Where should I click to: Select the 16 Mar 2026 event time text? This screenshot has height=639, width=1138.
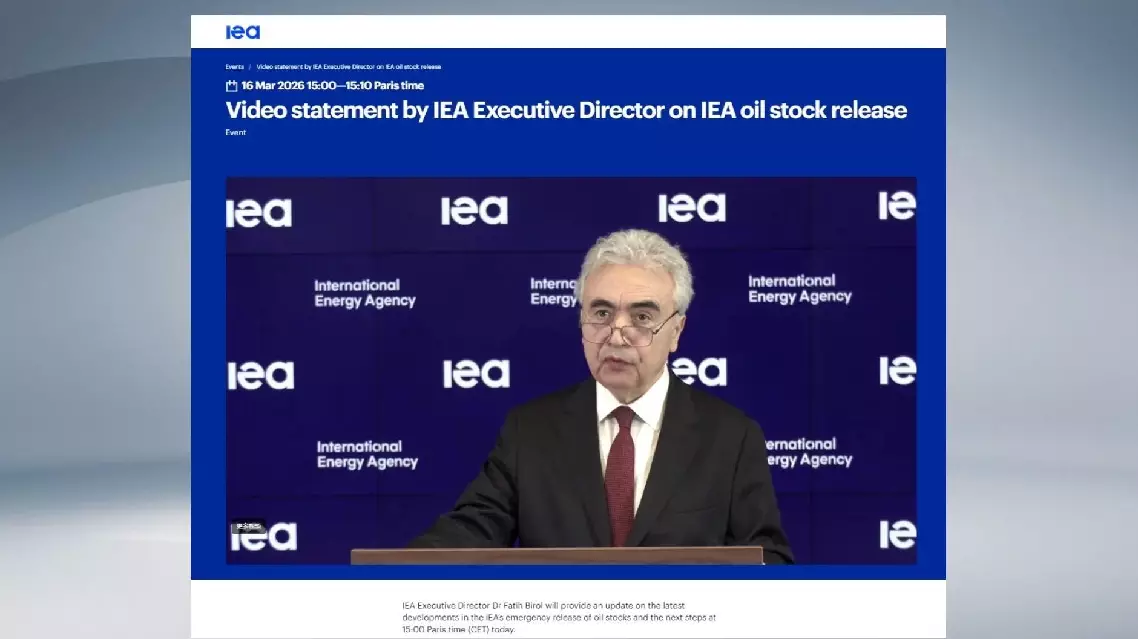point(332,86)
